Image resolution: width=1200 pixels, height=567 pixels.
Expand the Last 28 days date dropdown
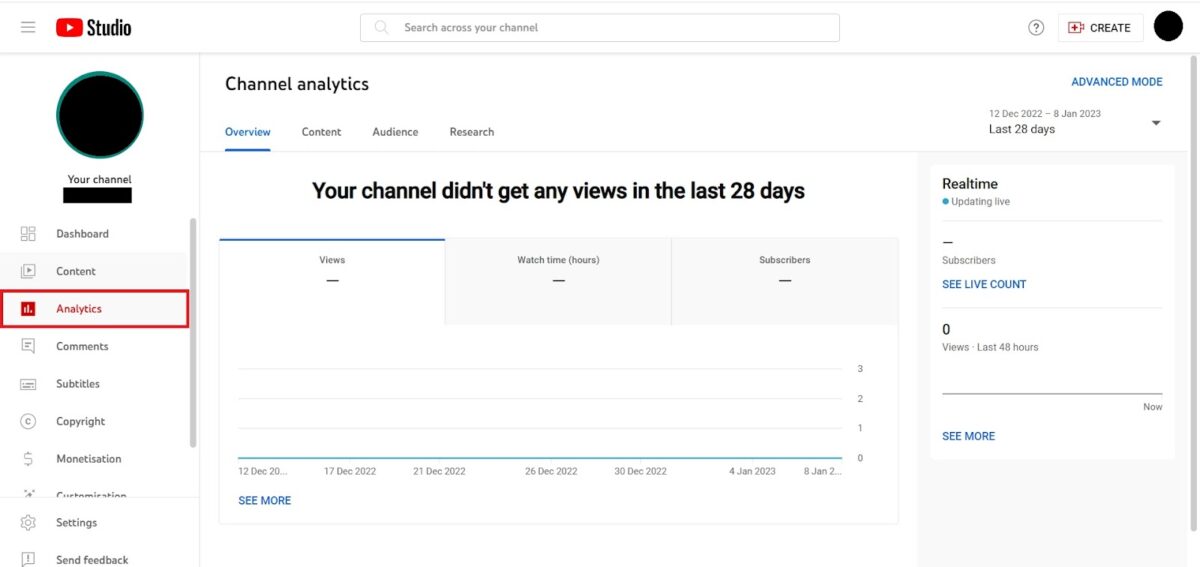pos(1075,122)
